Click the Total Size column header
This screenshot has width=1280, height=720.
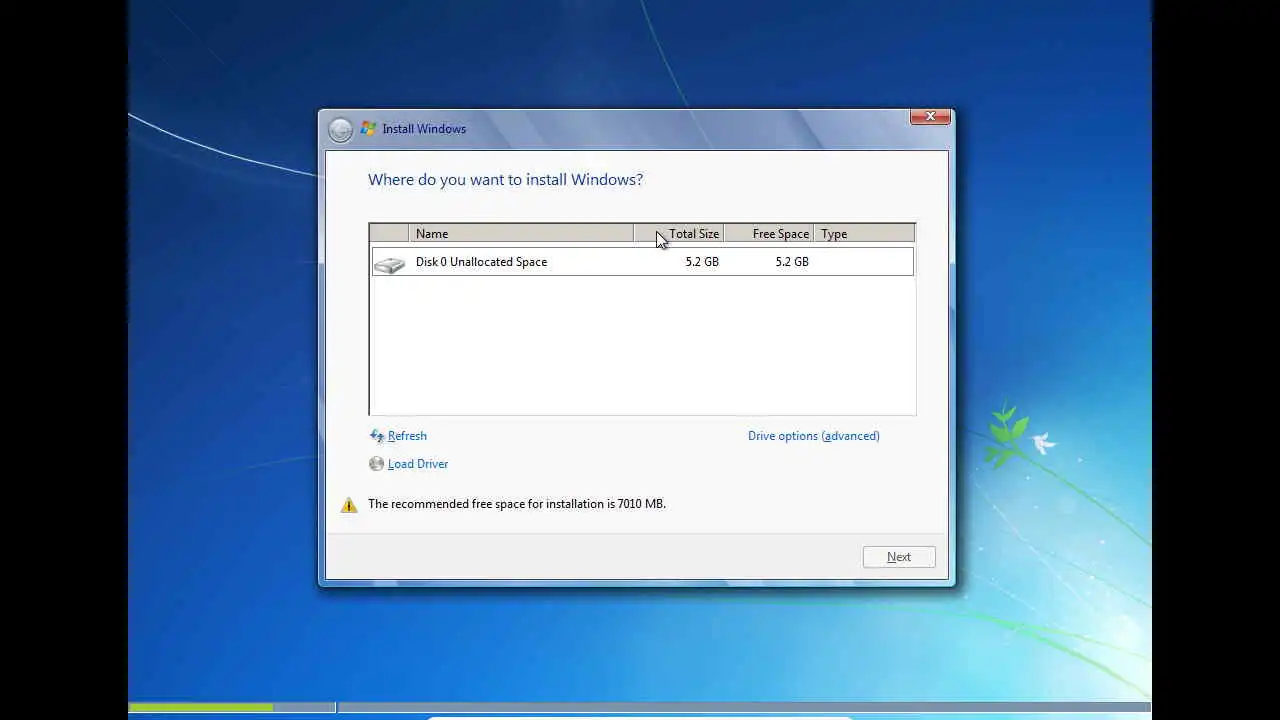click(x=679, y=234)
